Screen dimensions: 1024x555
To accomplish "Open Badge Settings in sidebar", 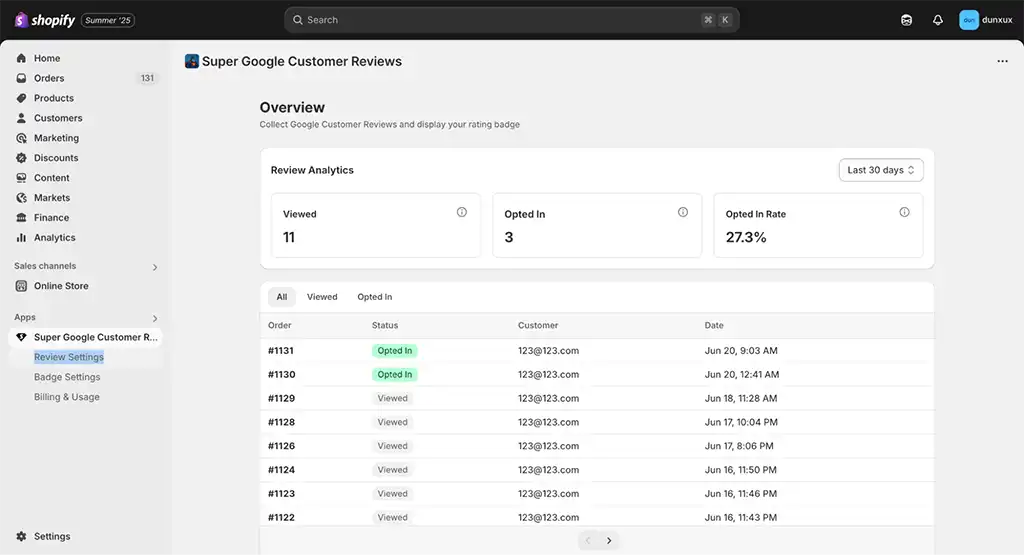I will click(67, 377).
